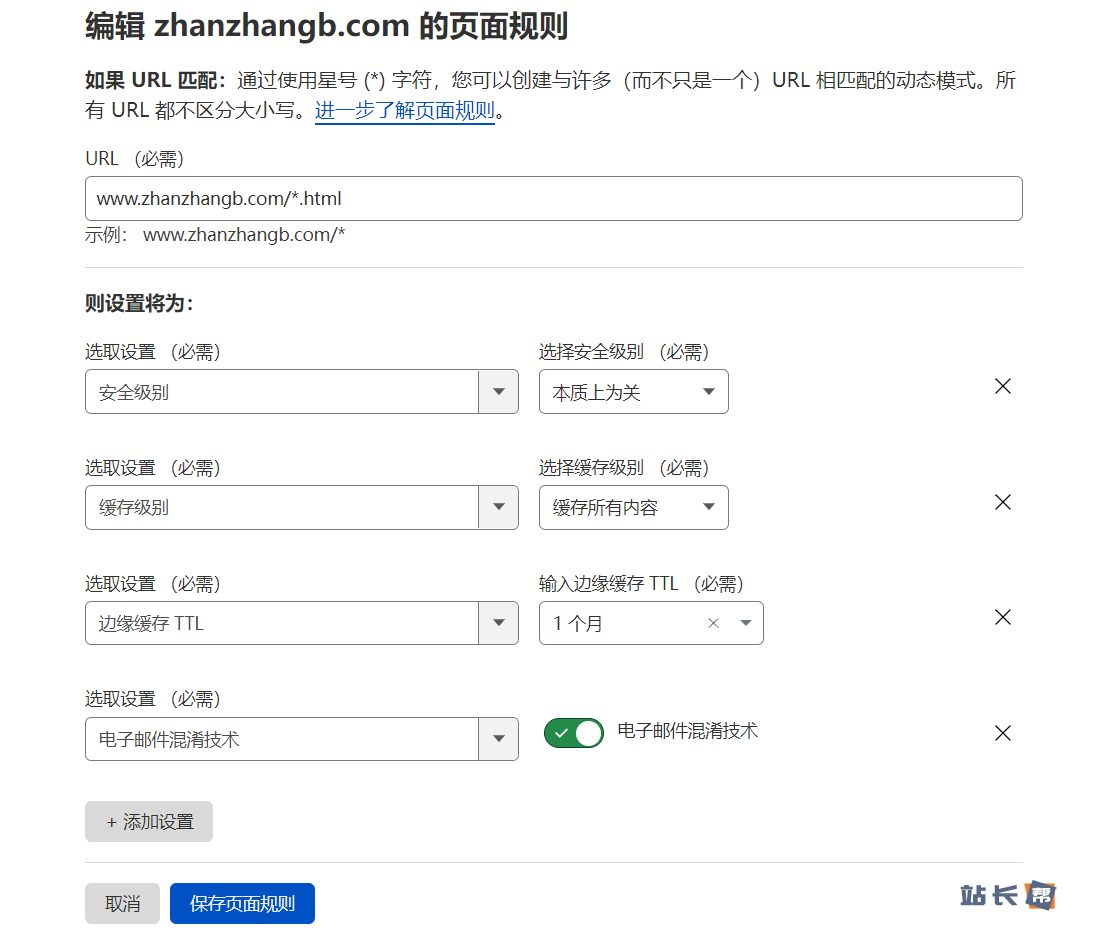1118x952 pixels.
Task: Open the 安全级别 setting selector arrow
Action: click(x=498, y=392)
